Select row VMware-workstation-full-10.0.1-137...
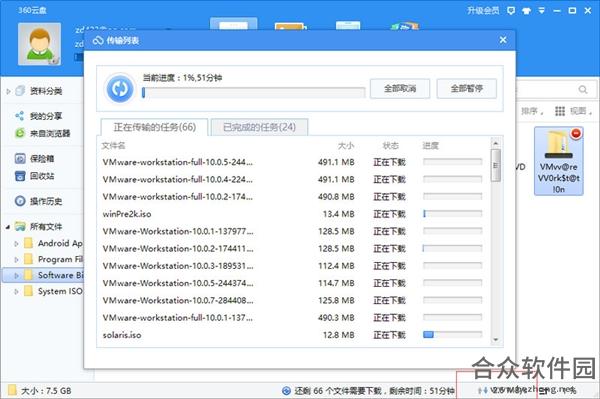Screen dimensions: 600x399 [x=293, y=318]
